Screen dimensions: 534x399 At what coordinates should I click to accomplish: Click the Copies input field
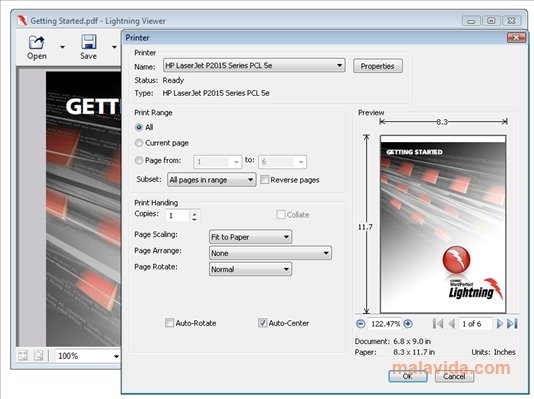tap(178, 216)
